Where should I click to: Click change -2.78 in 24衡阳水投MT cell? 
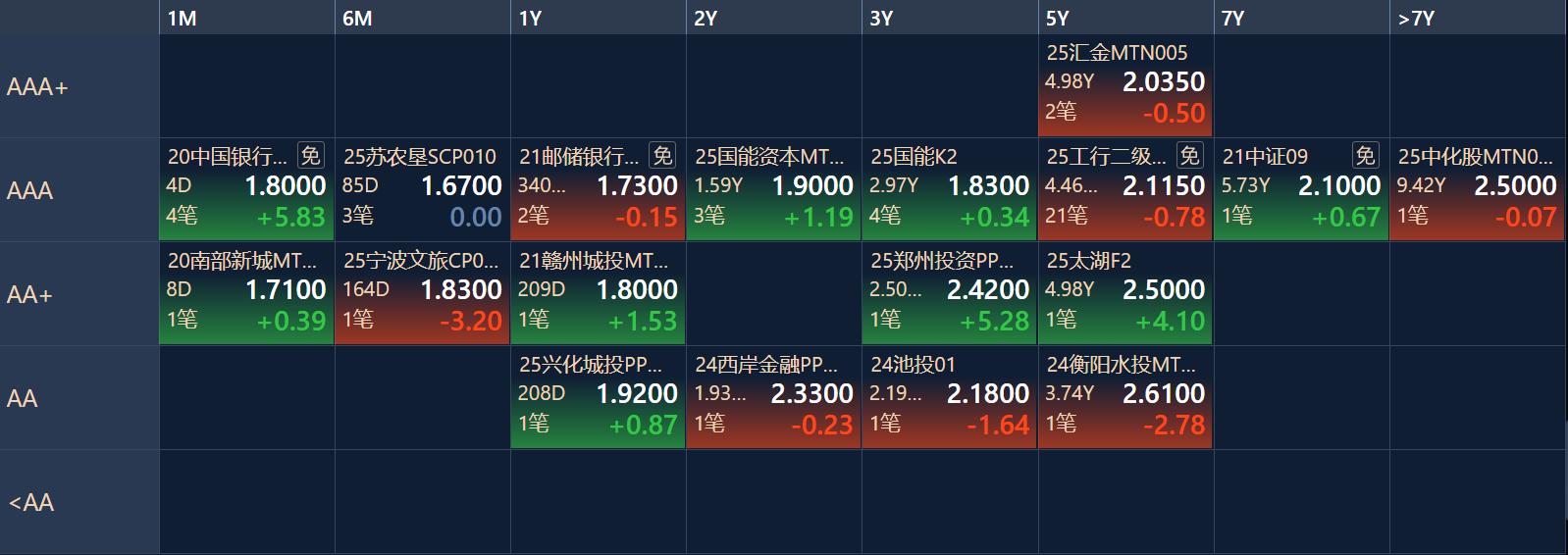click(x=1174, y=426)
